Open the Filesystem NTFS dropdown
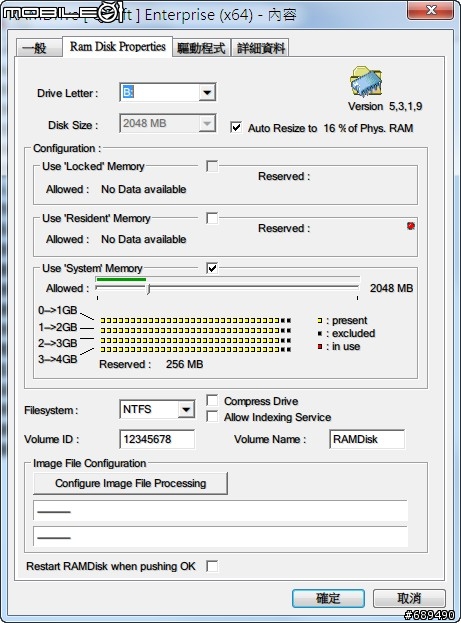Screen dimensions: 461x623 point(186,409)
